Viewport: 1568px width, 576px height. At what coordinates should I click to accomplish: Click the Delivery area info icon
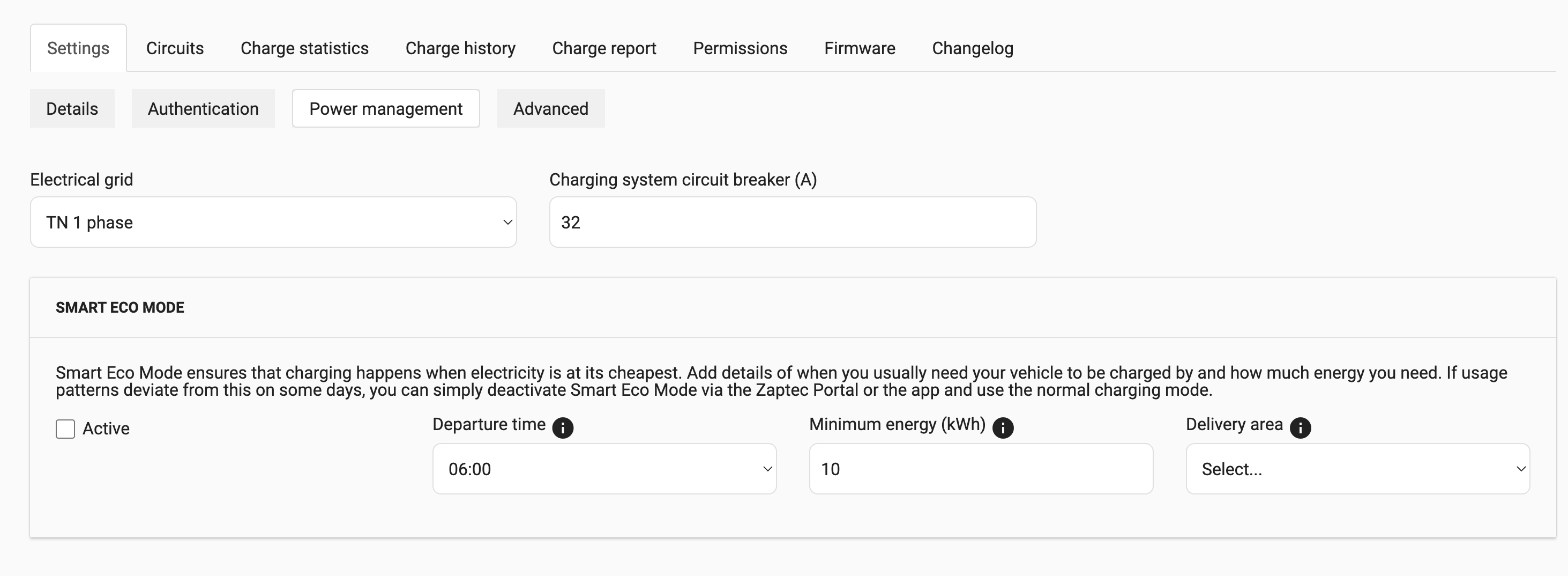click(1300, 427)
